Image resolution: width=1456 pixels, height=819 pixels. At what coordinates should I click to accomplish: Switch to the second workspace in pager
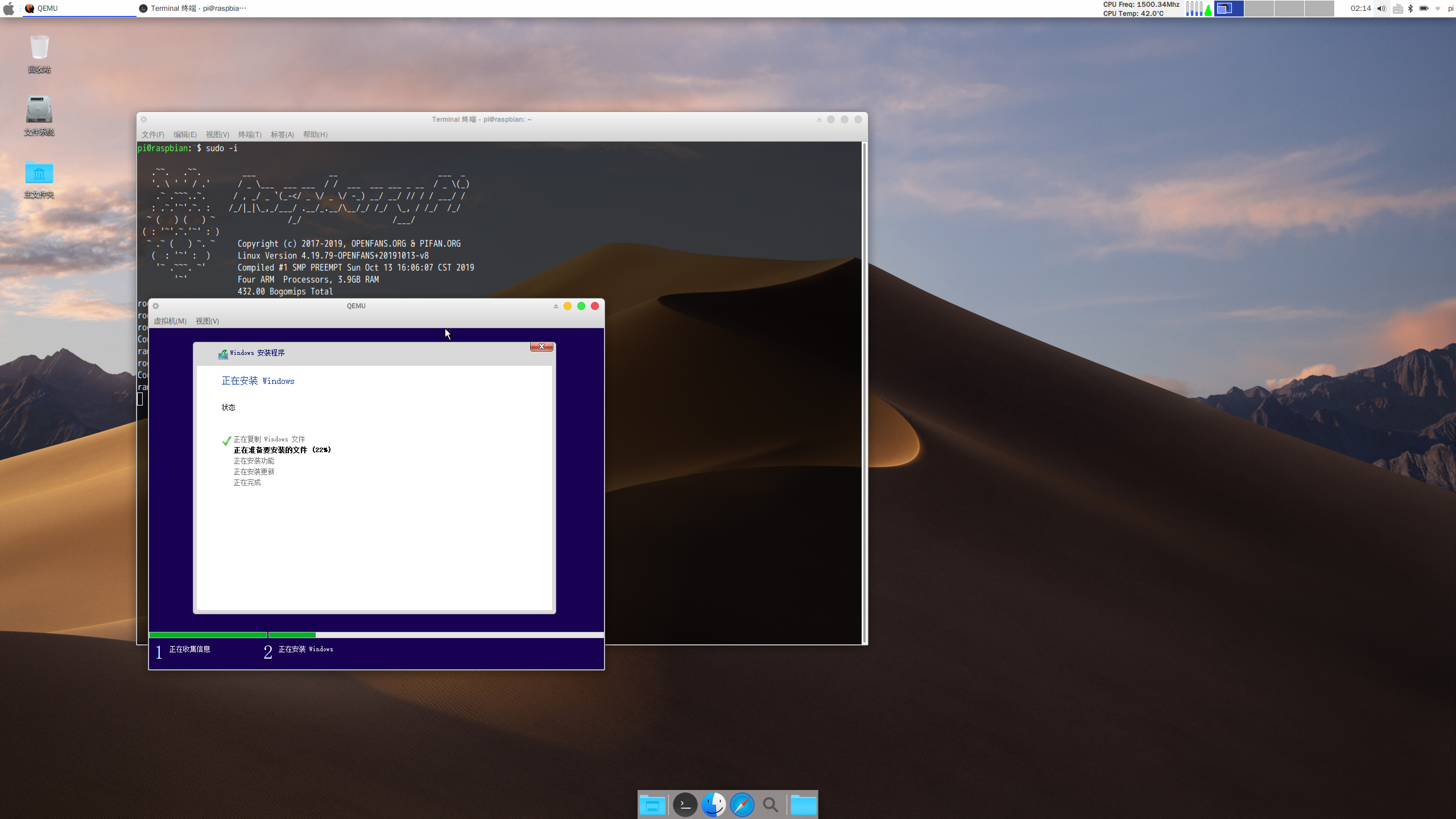click(x=1259, y=9)
